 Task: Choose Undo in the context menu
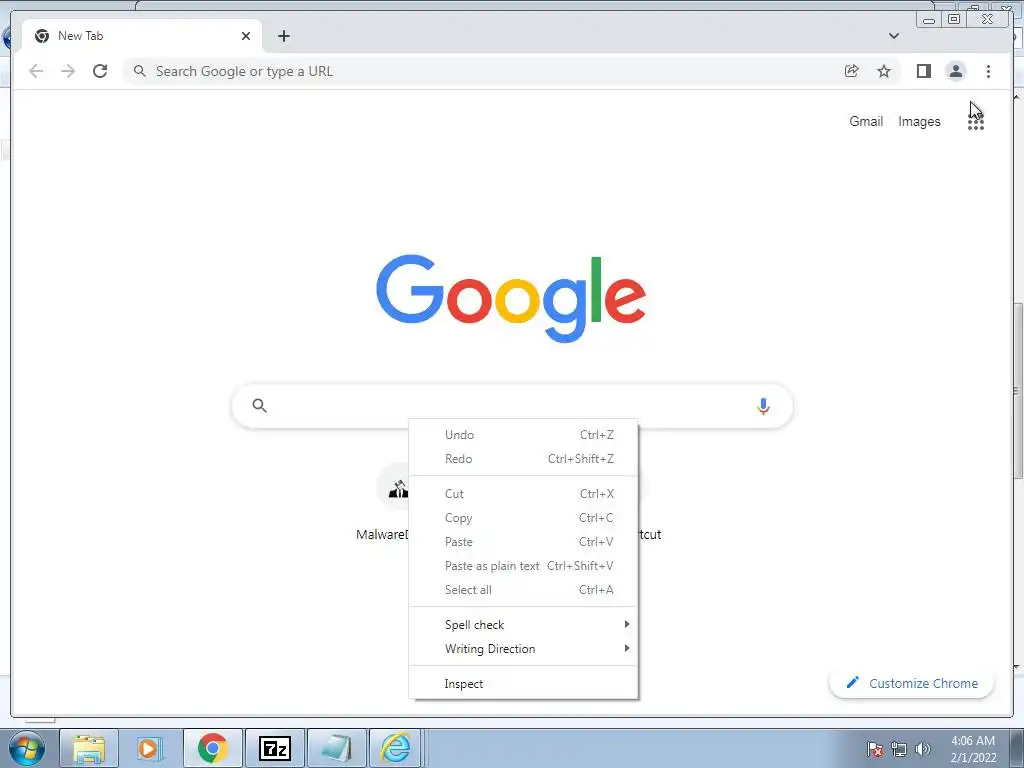click(x=524, y=435)
